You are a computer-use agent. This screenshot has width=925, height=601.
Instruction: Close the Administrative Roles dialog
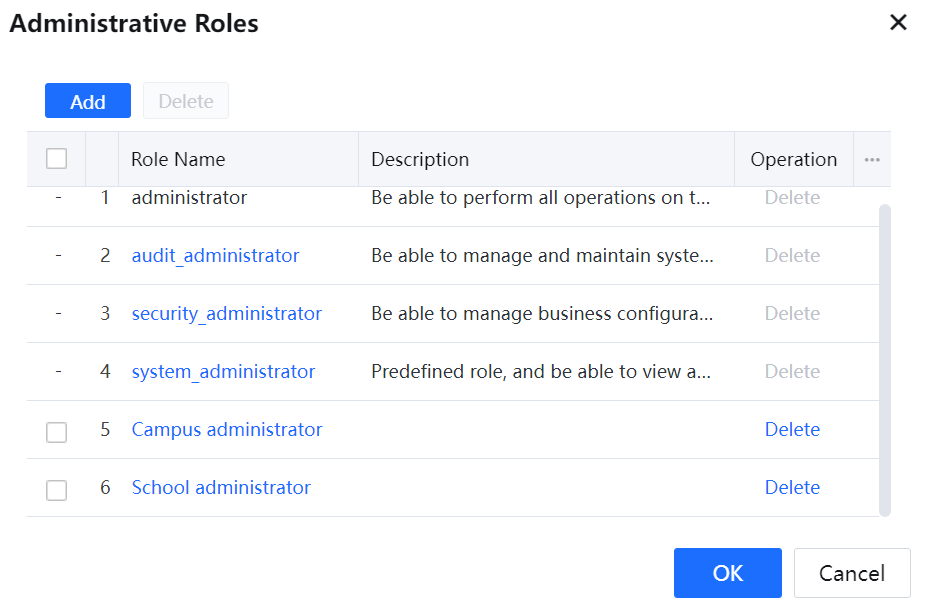click(x=898, y=23)
